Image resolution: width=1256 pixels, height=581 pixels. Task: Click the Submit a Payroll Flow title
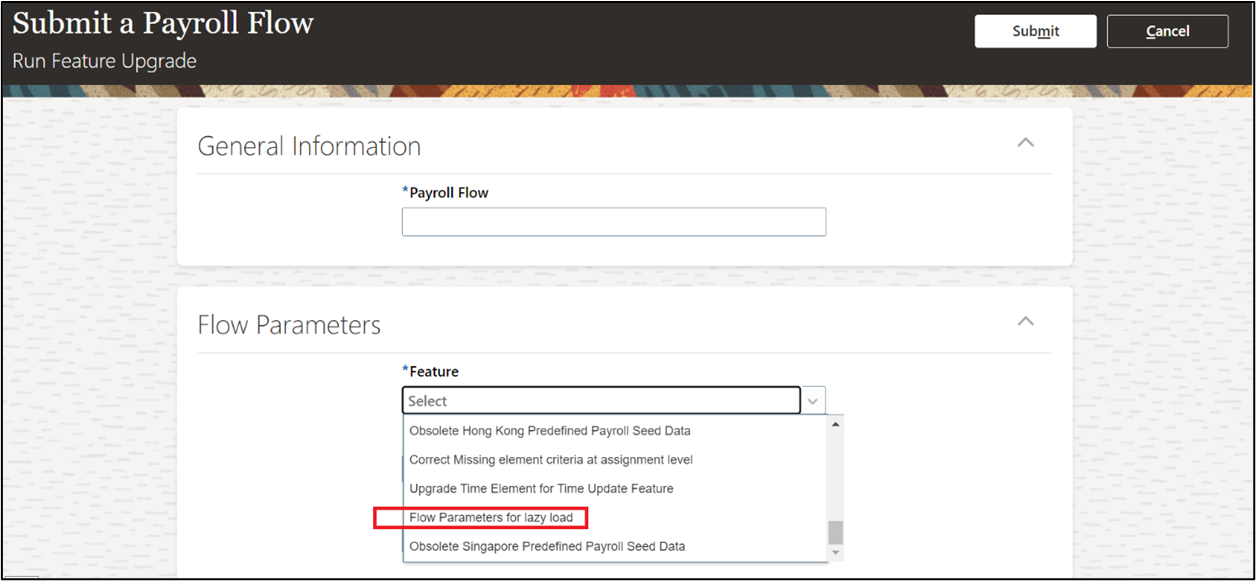coord(163,24)
